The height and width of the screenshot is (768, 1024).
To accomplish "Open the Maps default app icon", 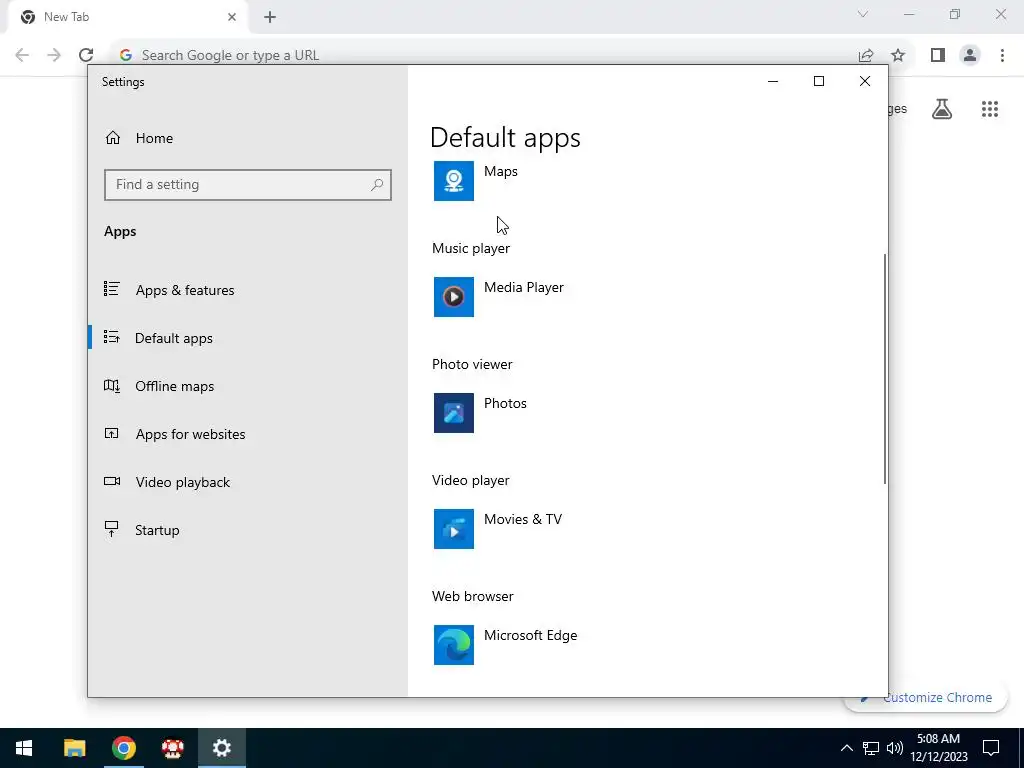I will pos(453,181).
